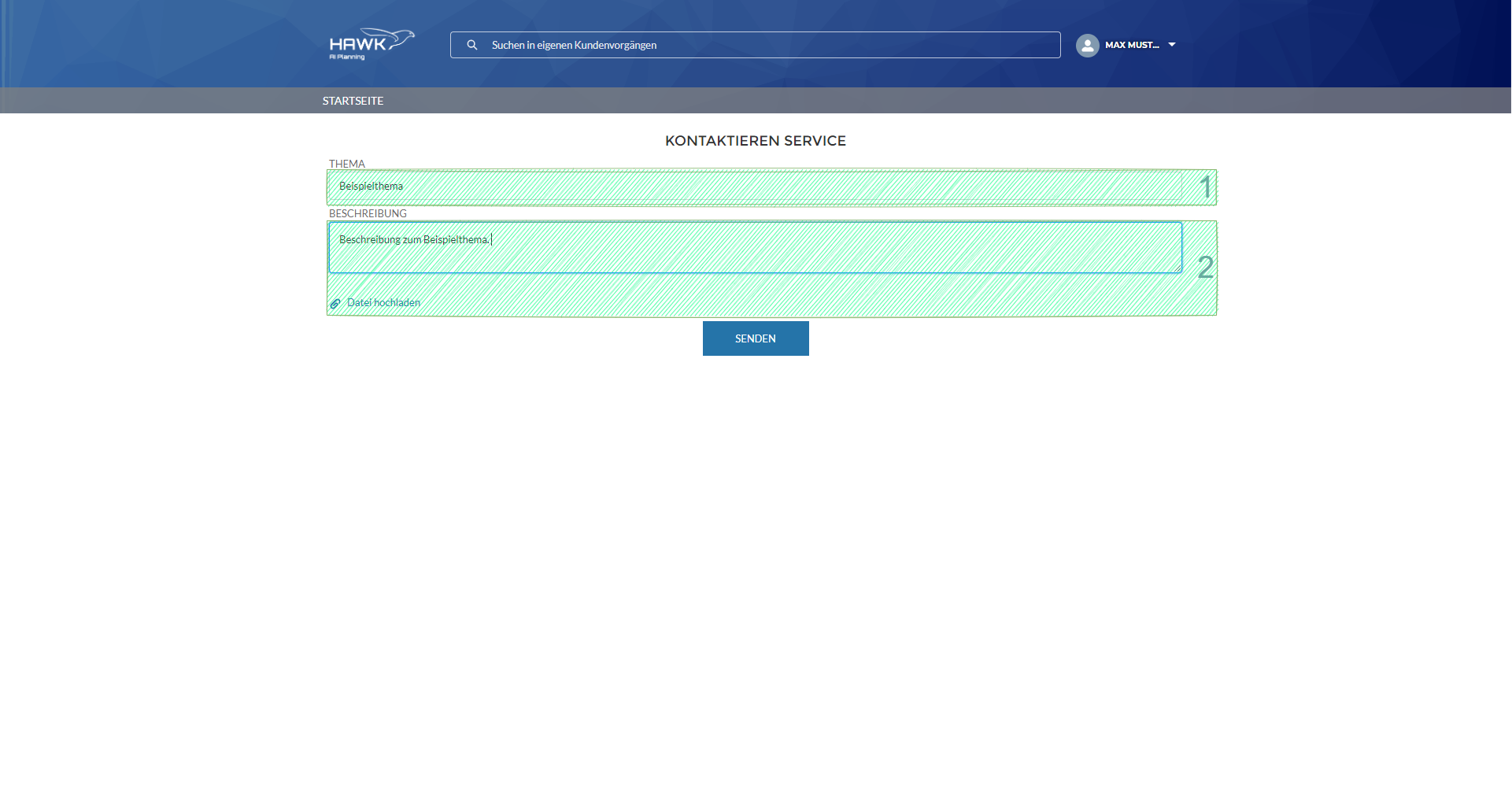Click the KONTAKTIEREN SERVICE heading

(x=756, y=141)
